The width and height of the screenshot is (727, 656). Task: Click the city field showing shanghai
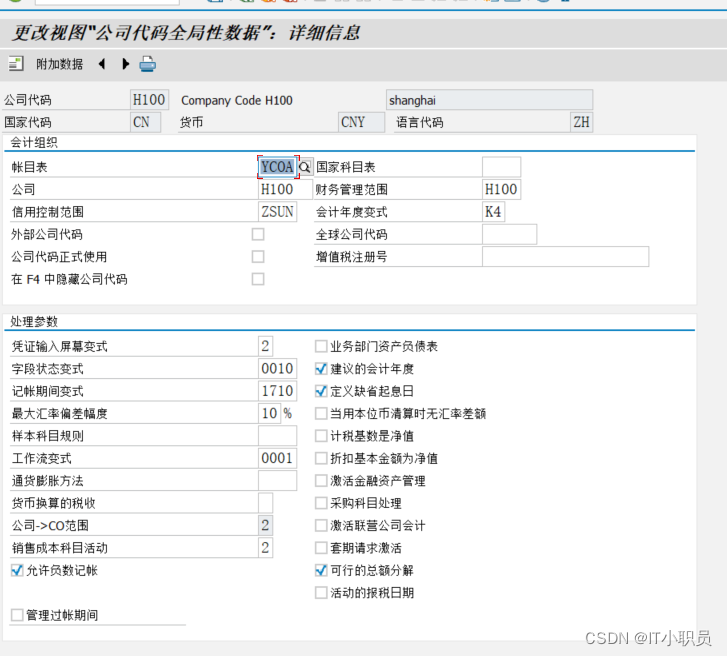pyautogui.click(x=489, y=100)
